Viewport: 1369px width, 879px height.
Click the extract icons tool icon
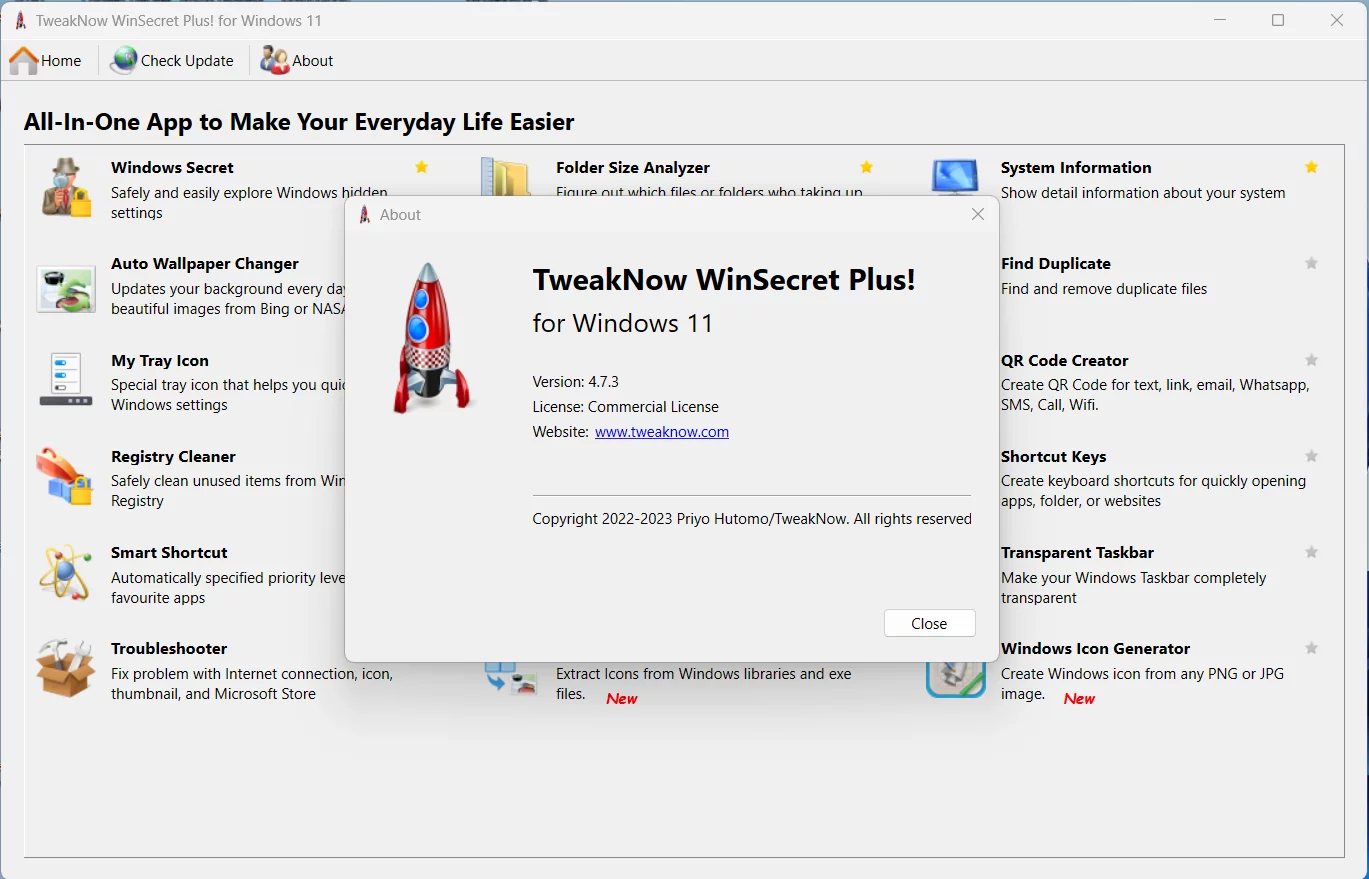(x=512, y=679)
